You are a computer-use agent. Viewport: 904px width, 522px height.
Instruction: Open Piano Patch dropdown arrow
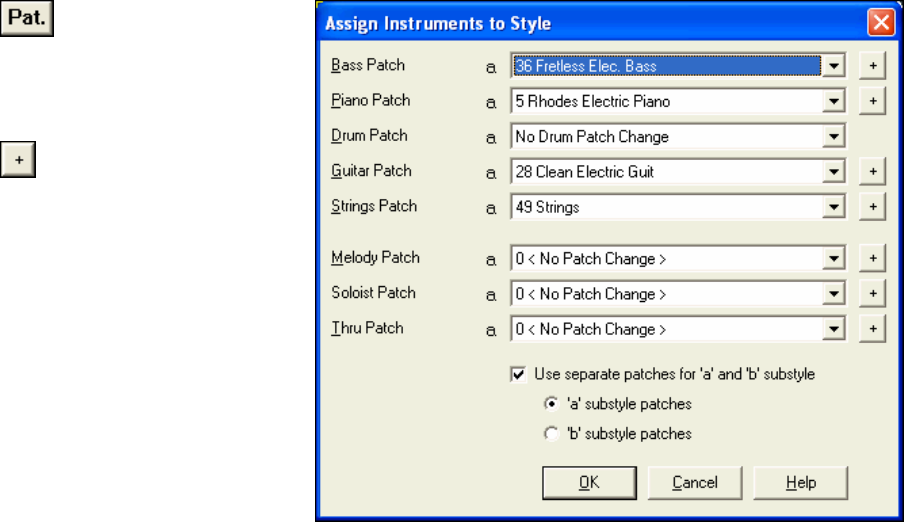[834, 102]
